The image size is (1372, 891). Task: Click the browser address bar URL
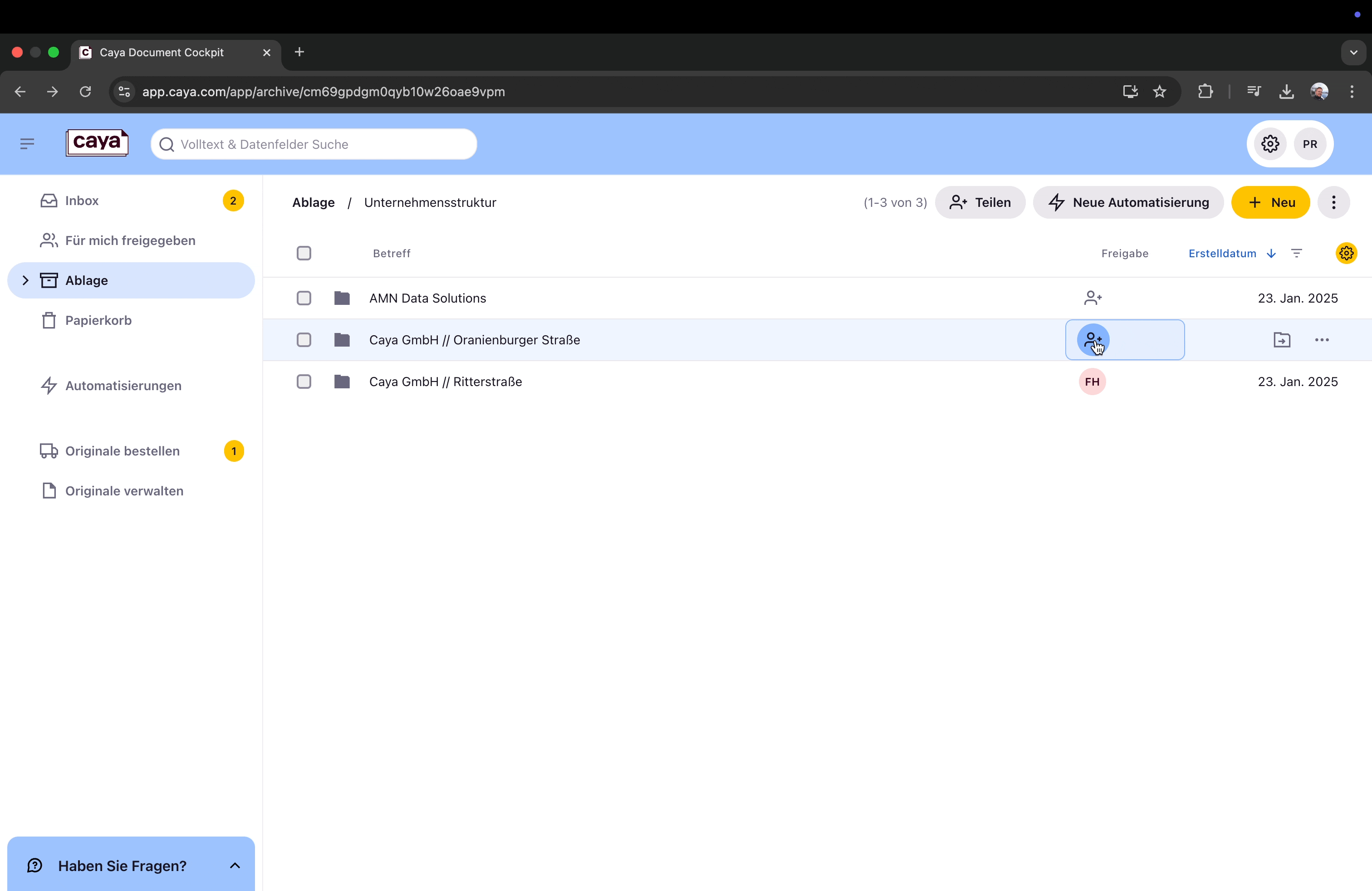click(323, 92)
